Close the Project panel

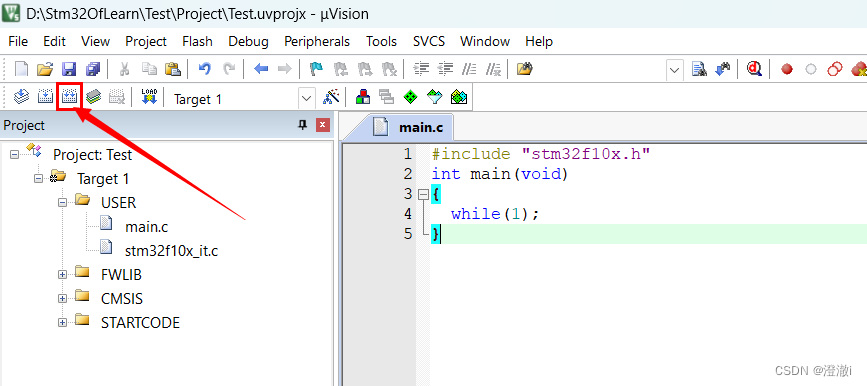click(323, 125)
